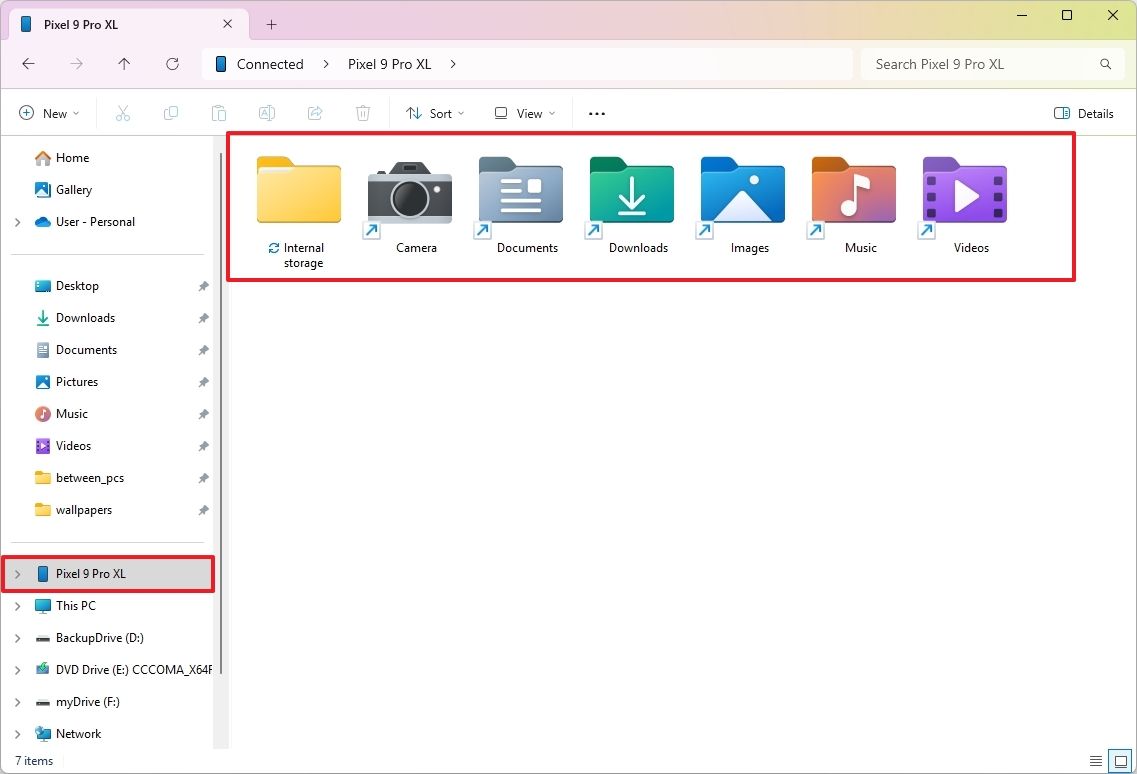Select the Cut icon in the toolbar
This screenshot has width=1137, height=774.
click(x=122, y=113)
